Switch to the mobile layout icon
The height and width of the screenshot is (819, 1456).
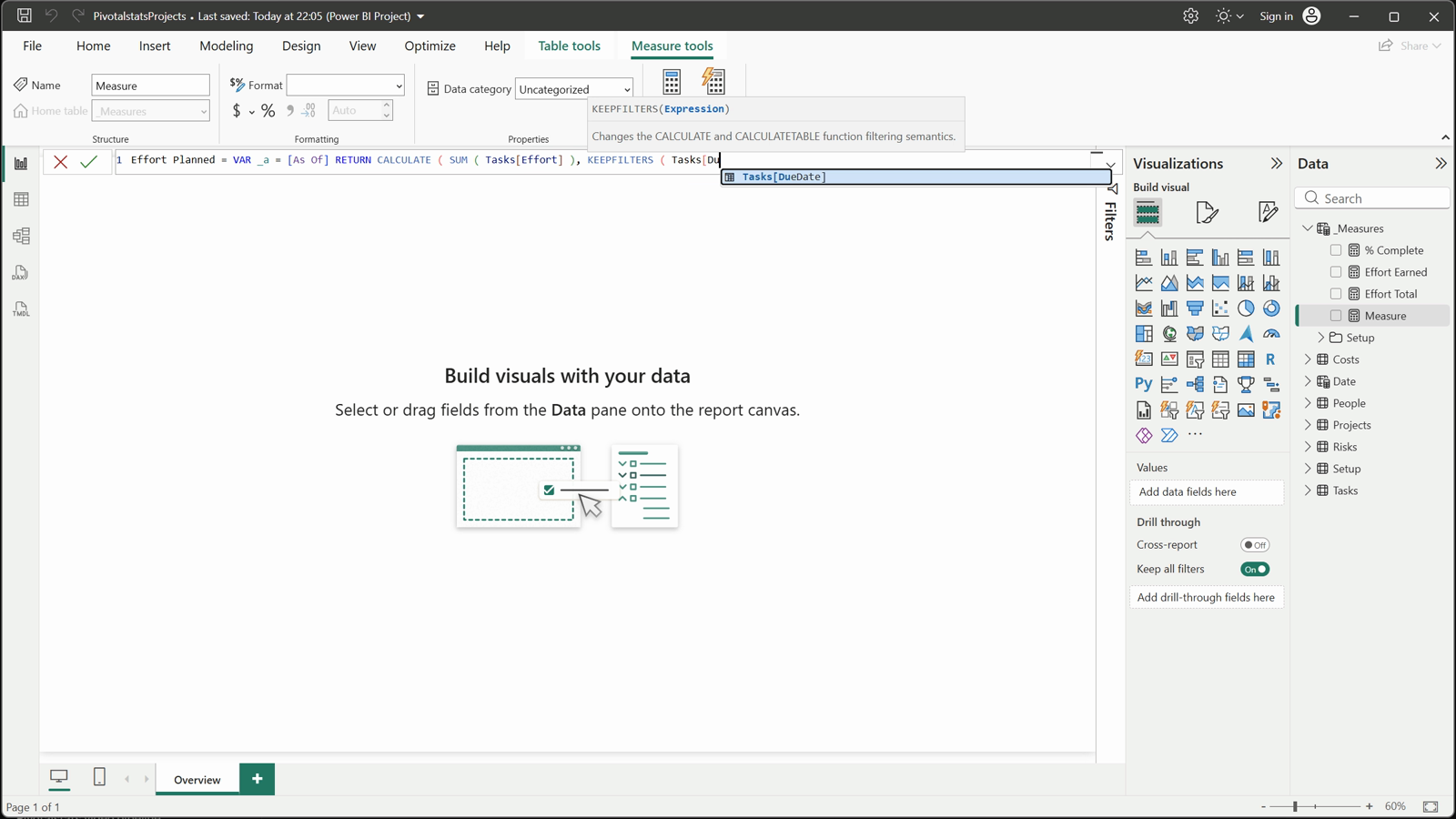(99, 777)
